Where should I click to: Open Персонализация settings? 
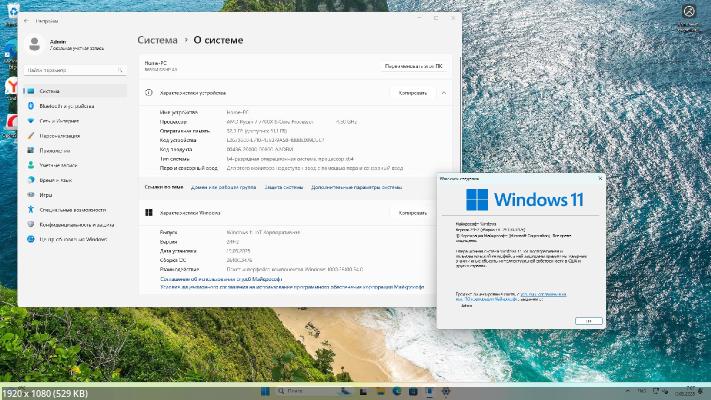click(x=75, y=136)
